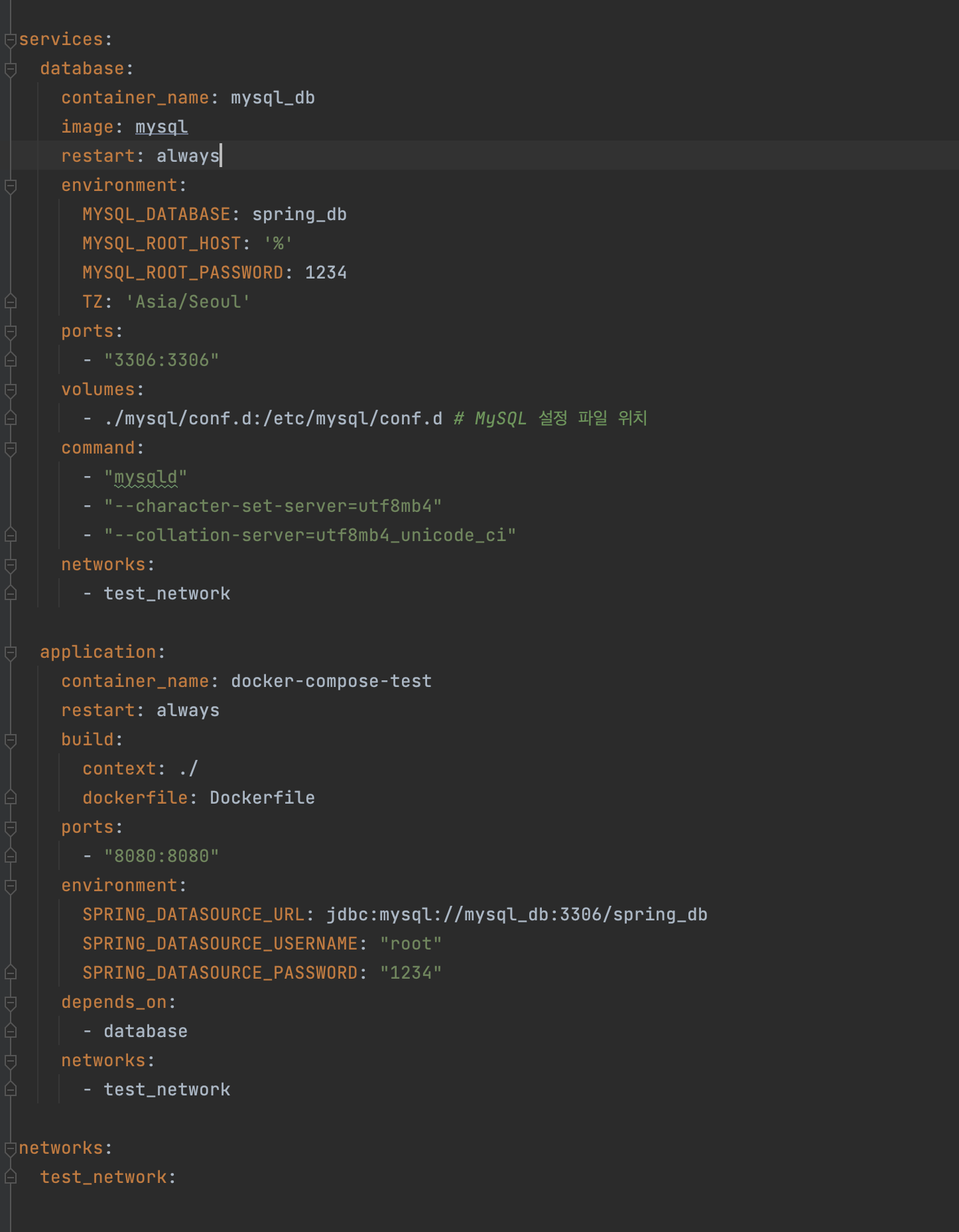
Task: Click fold-end marker beside TZ line
Action: (x=10, y=302)
